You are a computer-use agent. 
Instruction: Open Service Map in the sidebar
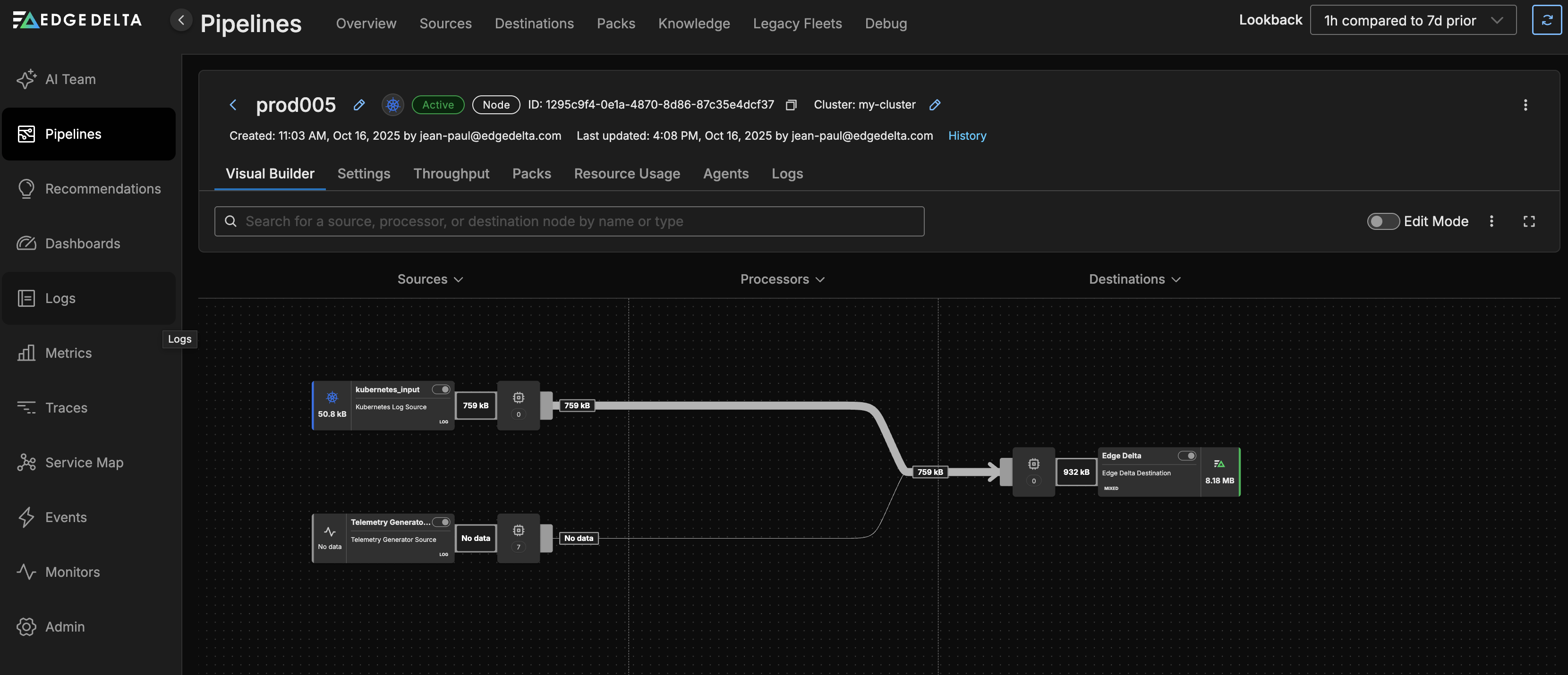[x=84, y=463]
